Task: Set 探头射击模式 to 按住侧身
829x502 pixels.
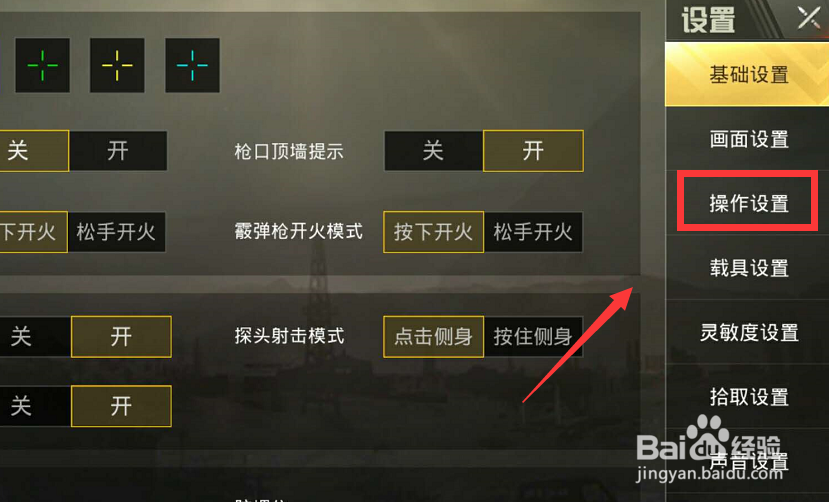Action: tap(533, 337)
